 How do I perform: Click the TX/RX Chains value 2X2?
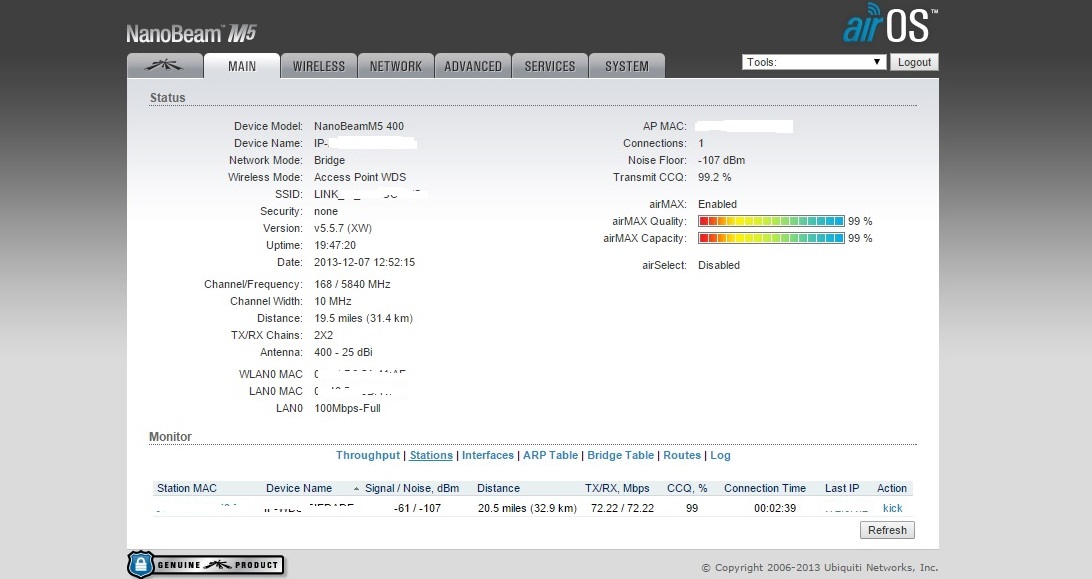(324, 335)
